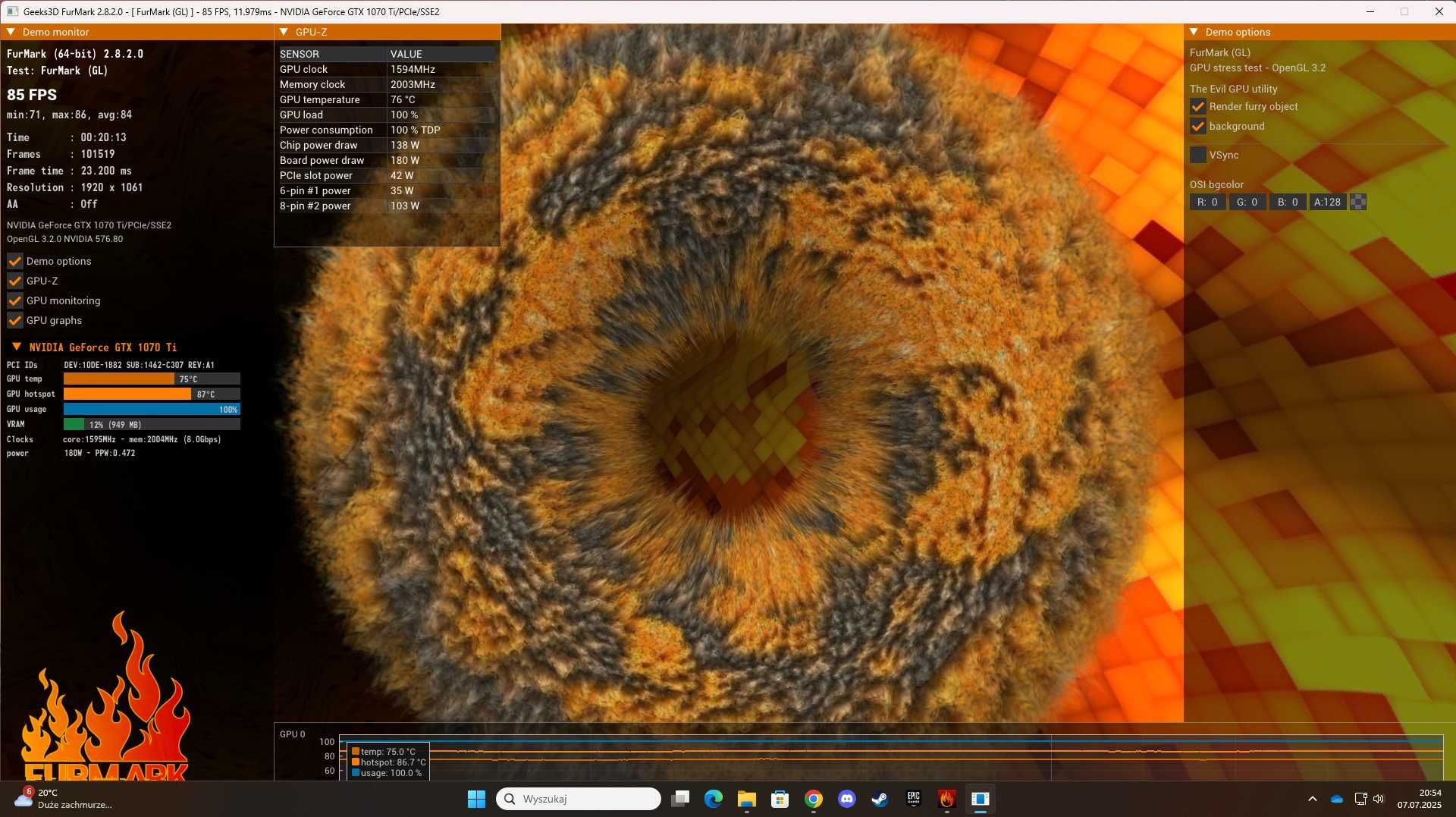Click the GPU usage 100% bar
The width and height of the screenshot is (1456, 817).
pos(152,409)
